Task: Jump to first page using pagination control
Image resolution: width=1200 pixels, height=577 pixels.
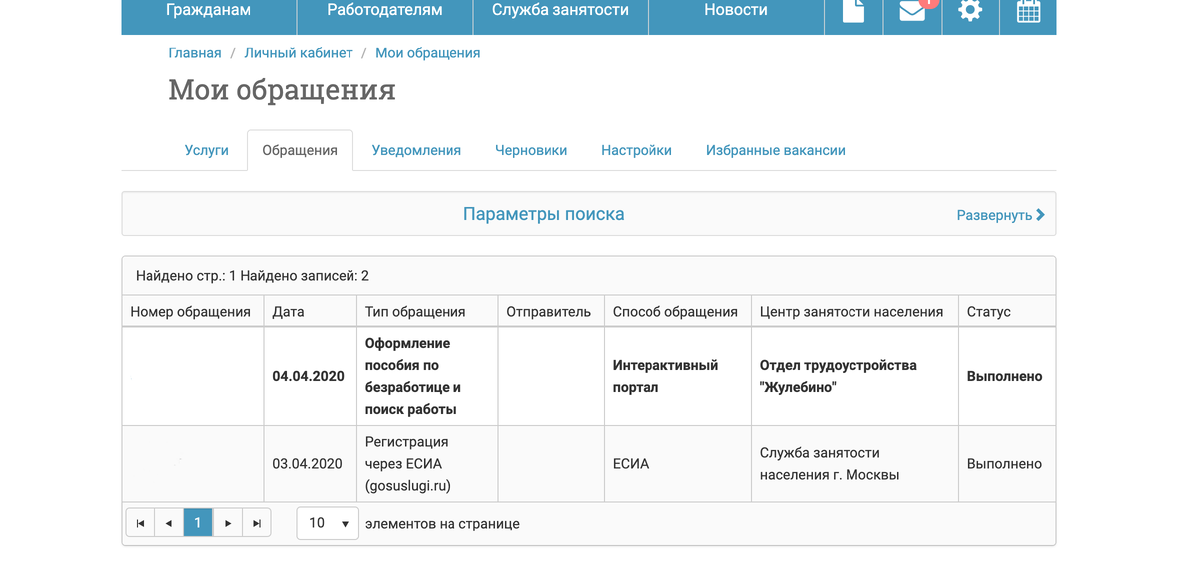Action: pyautogui.click(x=140, y=522)
